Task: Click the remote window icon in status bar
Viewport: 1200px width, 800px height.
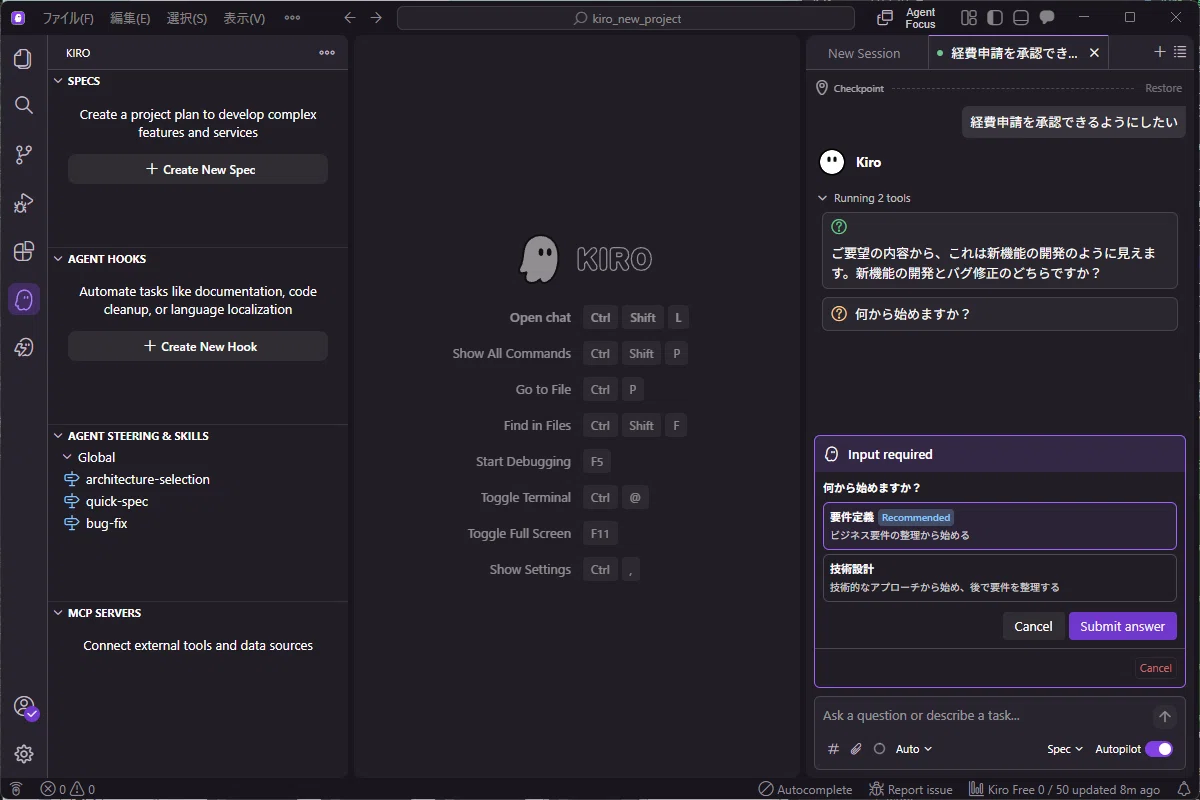Action: coord(15,789)
